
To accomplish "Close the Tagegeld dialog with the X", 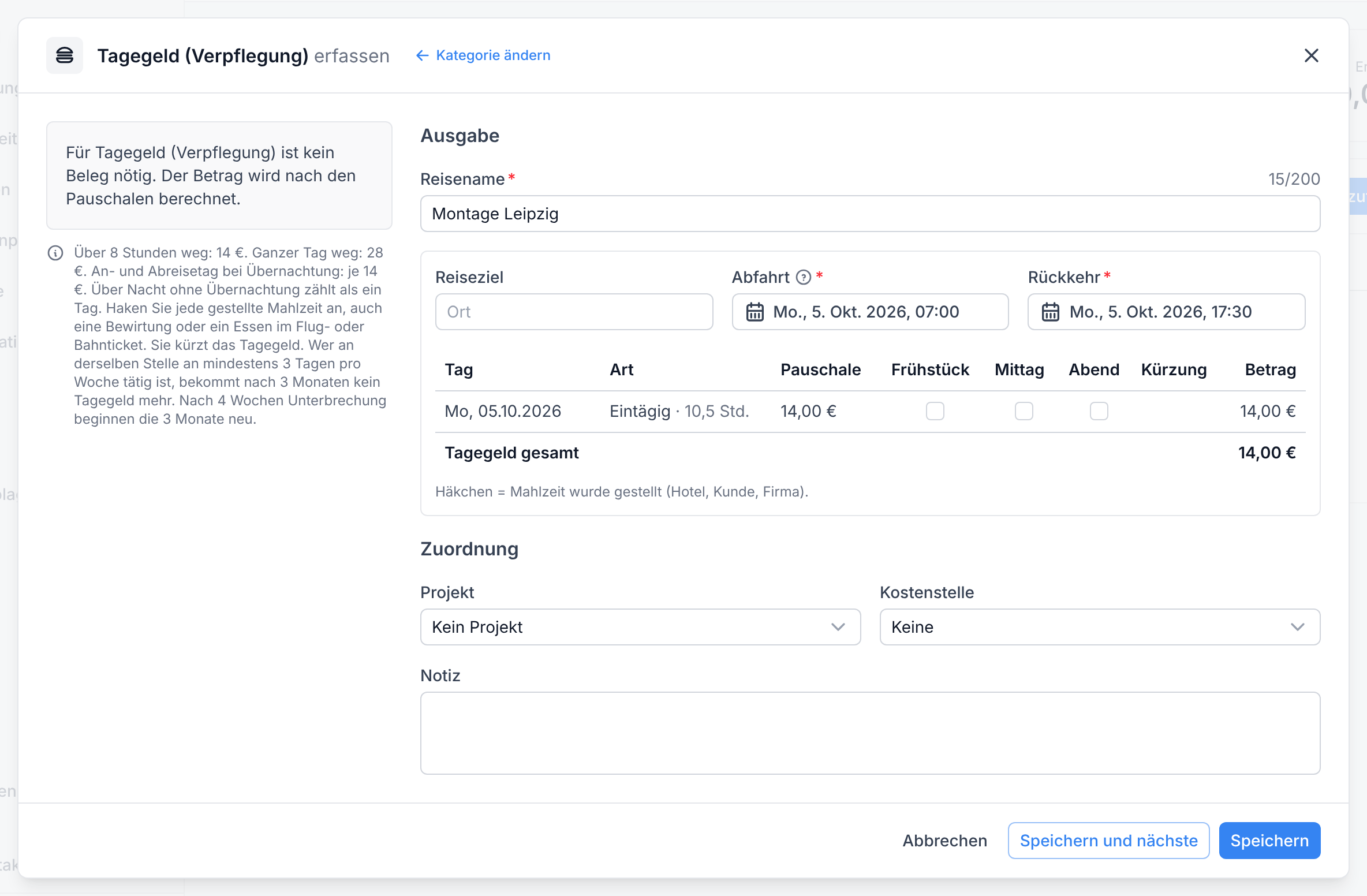I will coord(1312,55).
